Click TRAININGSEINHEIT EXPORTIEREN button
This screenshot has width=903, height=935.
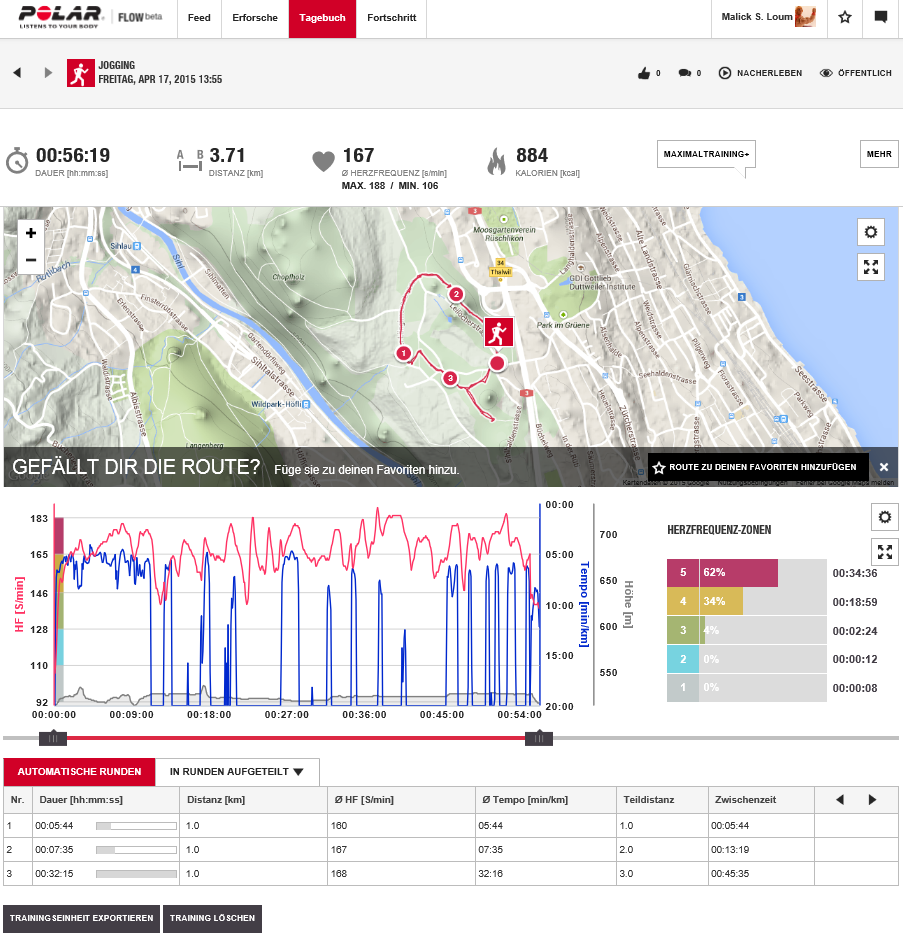[81, 918]
